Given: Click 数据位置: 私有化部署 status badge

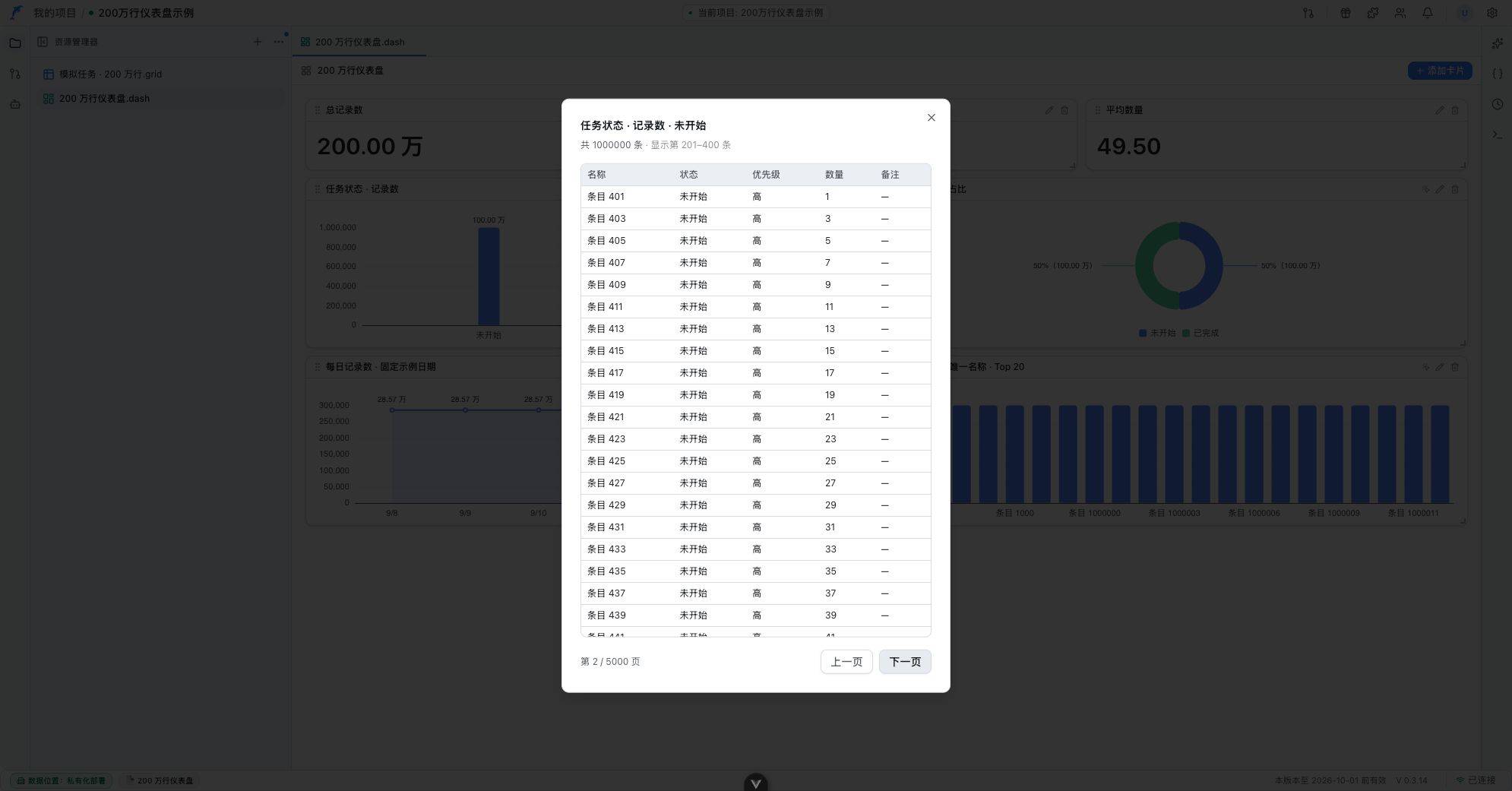Looking at the screenshot, I should 62,780.
